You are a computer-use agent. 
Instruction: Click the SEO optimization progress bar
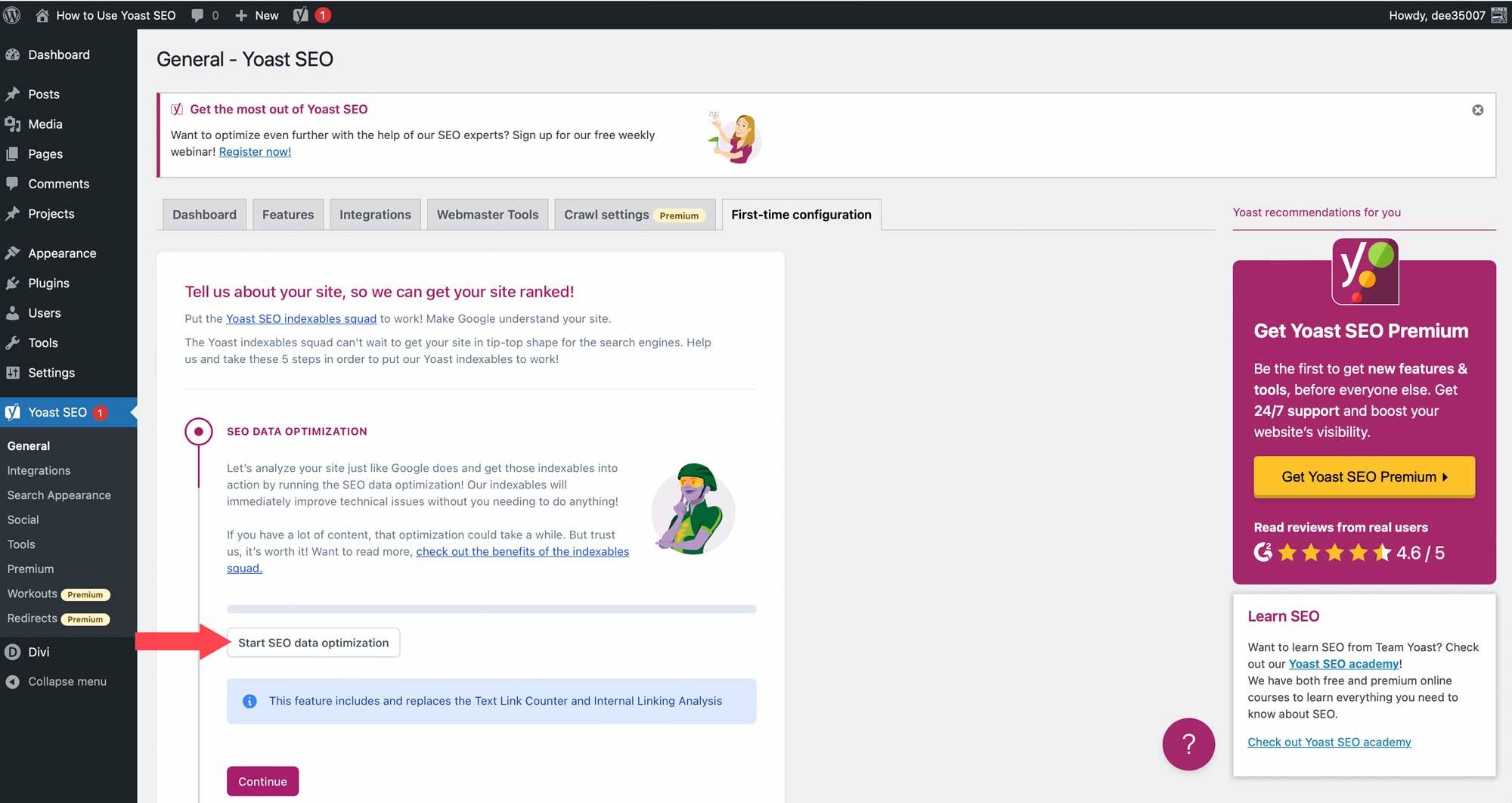(491, 609)
